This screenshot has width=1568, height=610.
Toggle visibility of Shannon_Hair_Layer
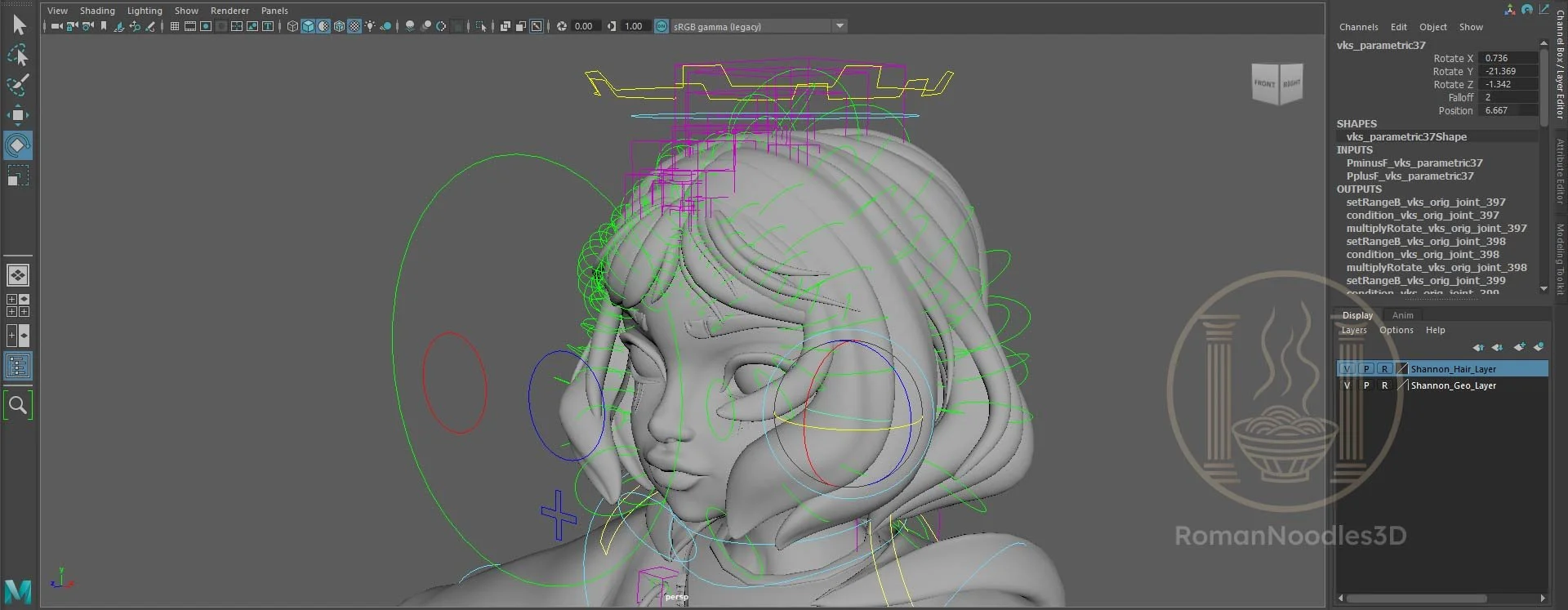pos(1347,369)
